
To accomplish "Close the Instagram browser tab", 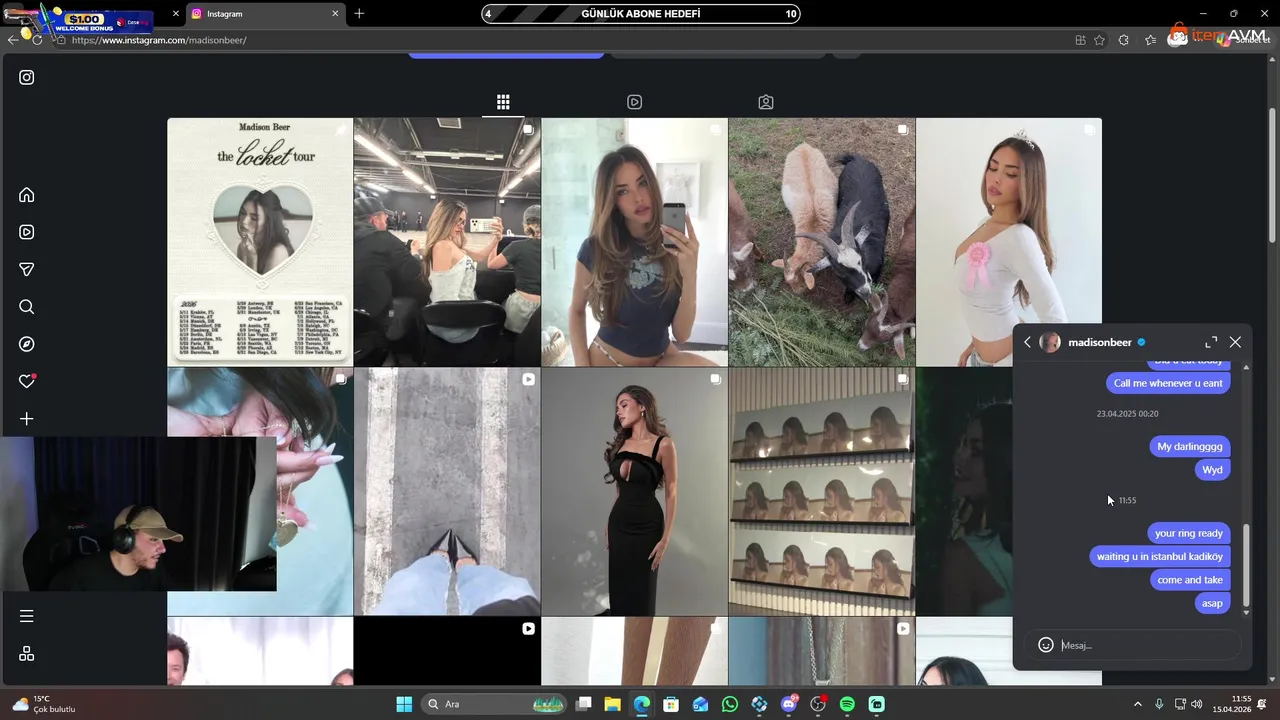I will tap(335, 14).
